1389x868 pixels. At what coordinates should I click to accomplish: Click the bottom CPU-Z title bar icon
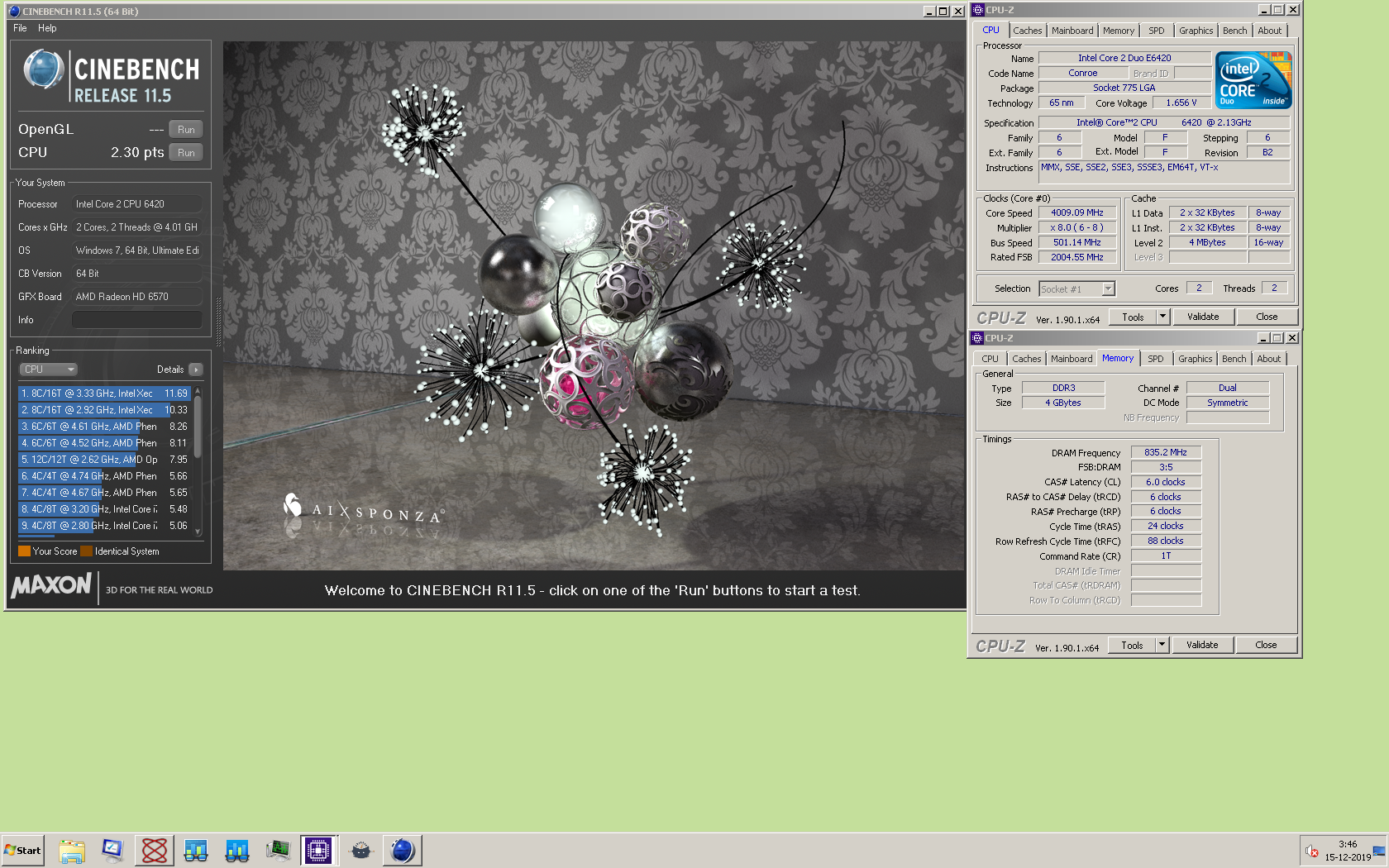(x=977, y=338)
